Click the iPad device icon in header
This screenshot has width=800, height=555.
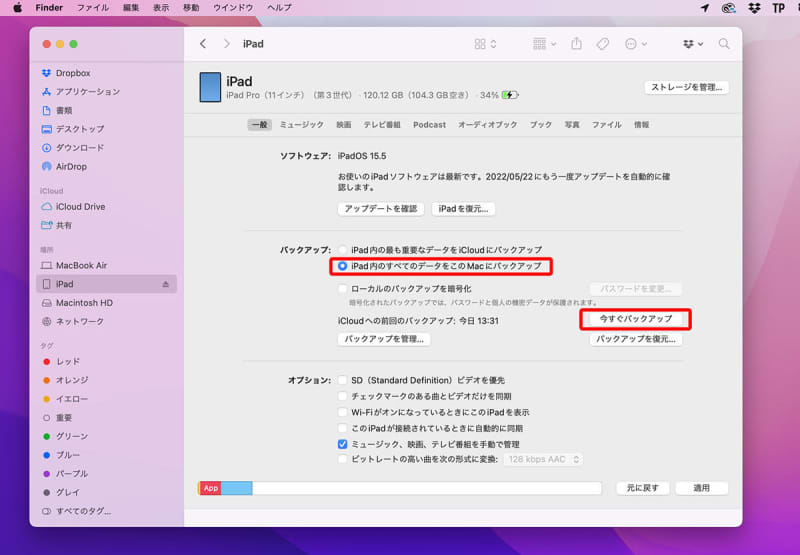[x=210, y=87]
